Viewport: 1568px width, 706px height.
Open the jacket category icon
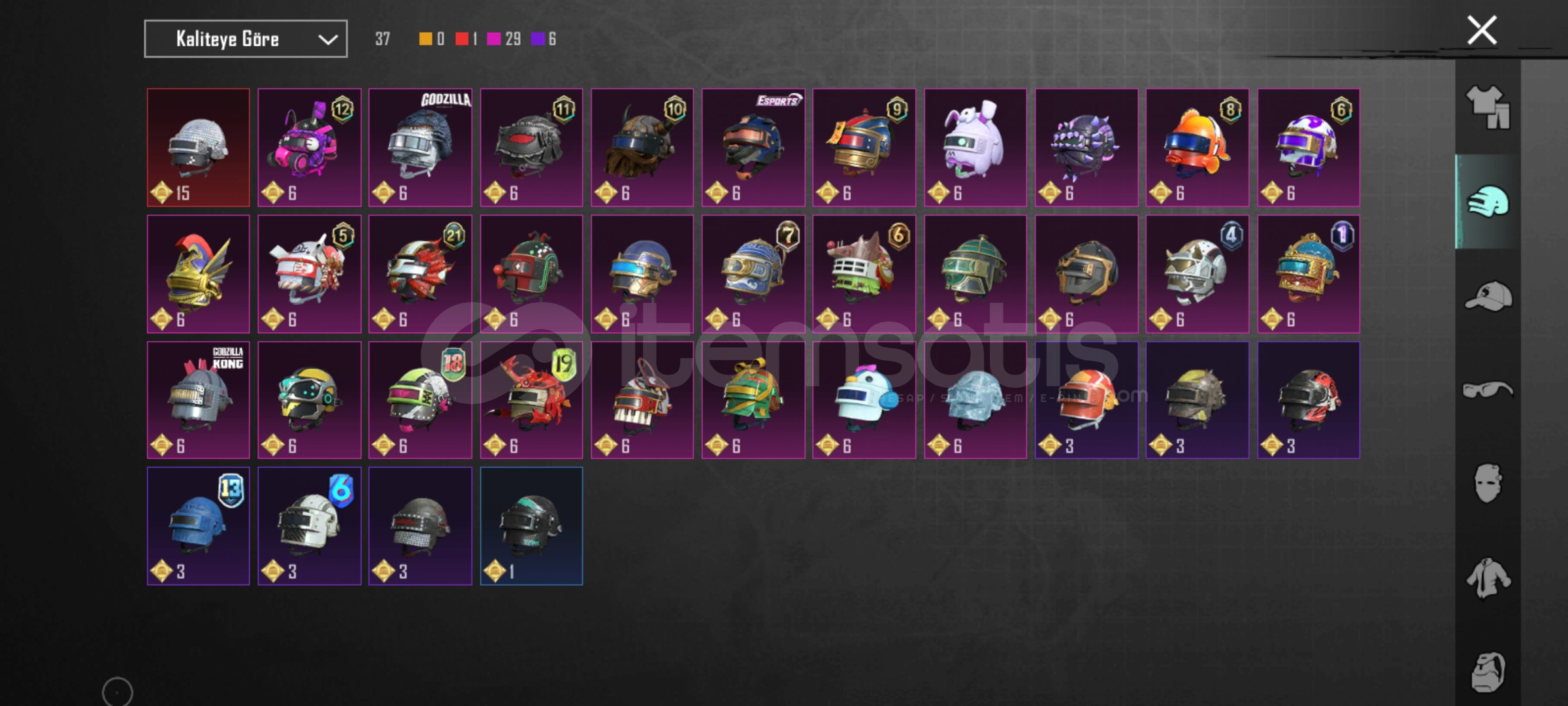click(1488, 578)
